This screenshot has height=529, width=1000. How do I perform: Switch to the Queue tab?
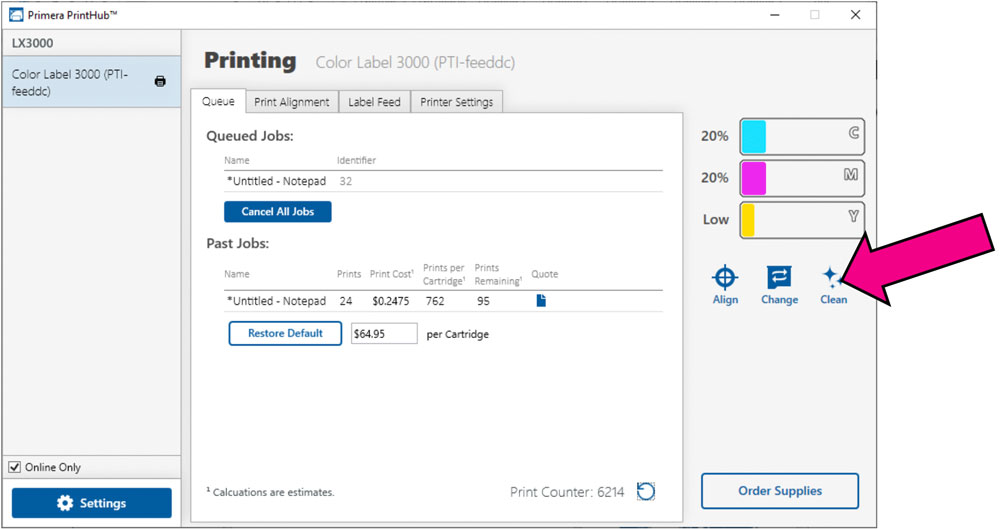218,101
